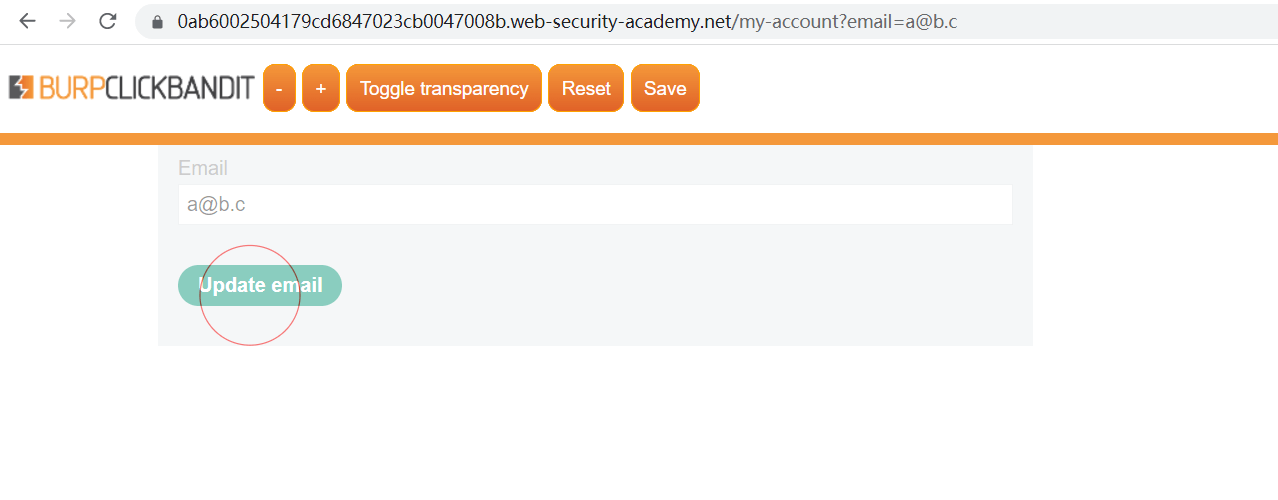Reload the current page
The width and height of the screenshot is (1278, 500).
pos(108,21)
